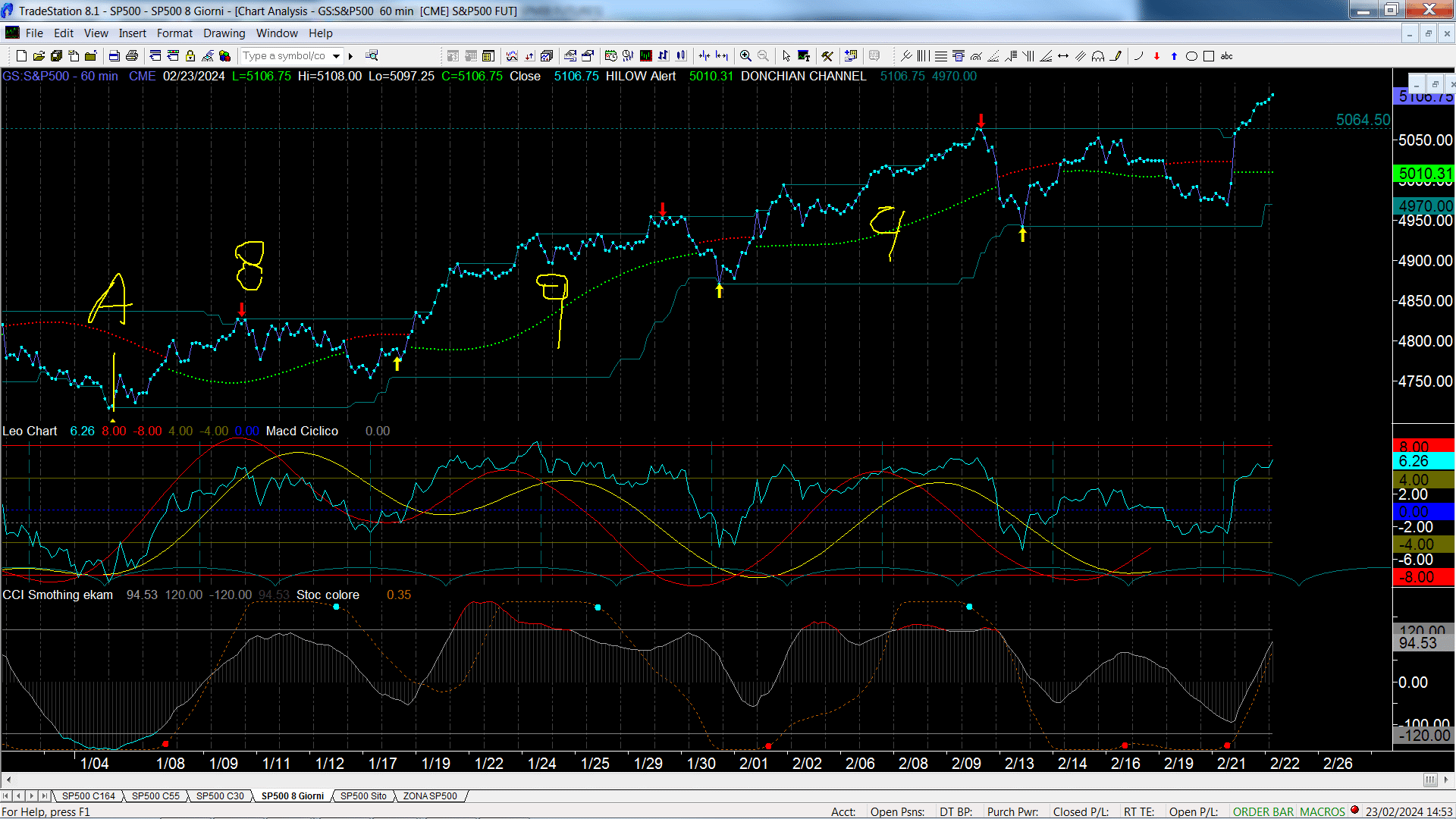
Task: Select the blue up arrow drawing tool
Action: 1174,56
